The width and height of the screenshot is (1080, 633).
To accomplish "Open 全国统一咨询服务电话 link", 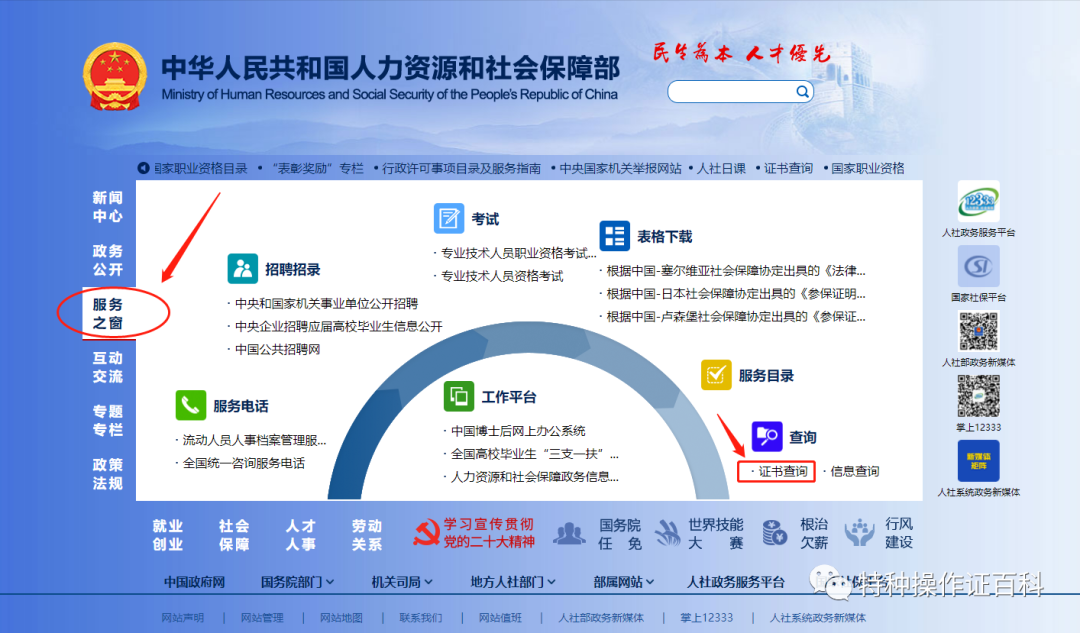I will (244, 463).
